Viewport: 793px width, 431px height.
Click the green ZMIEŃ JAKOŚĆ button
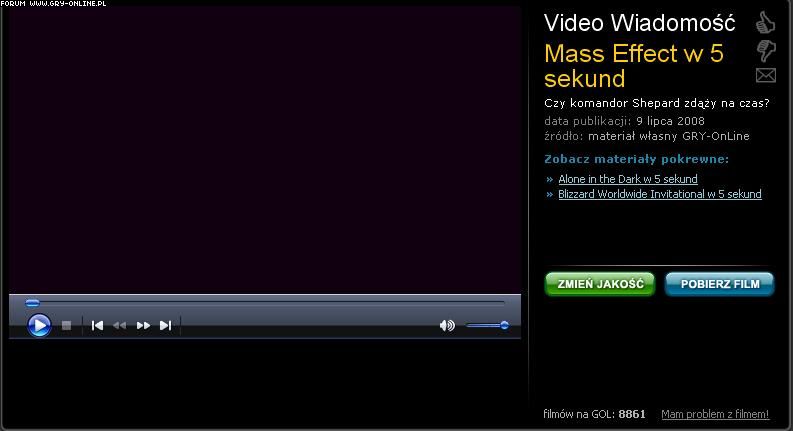(x=600, y=284)
